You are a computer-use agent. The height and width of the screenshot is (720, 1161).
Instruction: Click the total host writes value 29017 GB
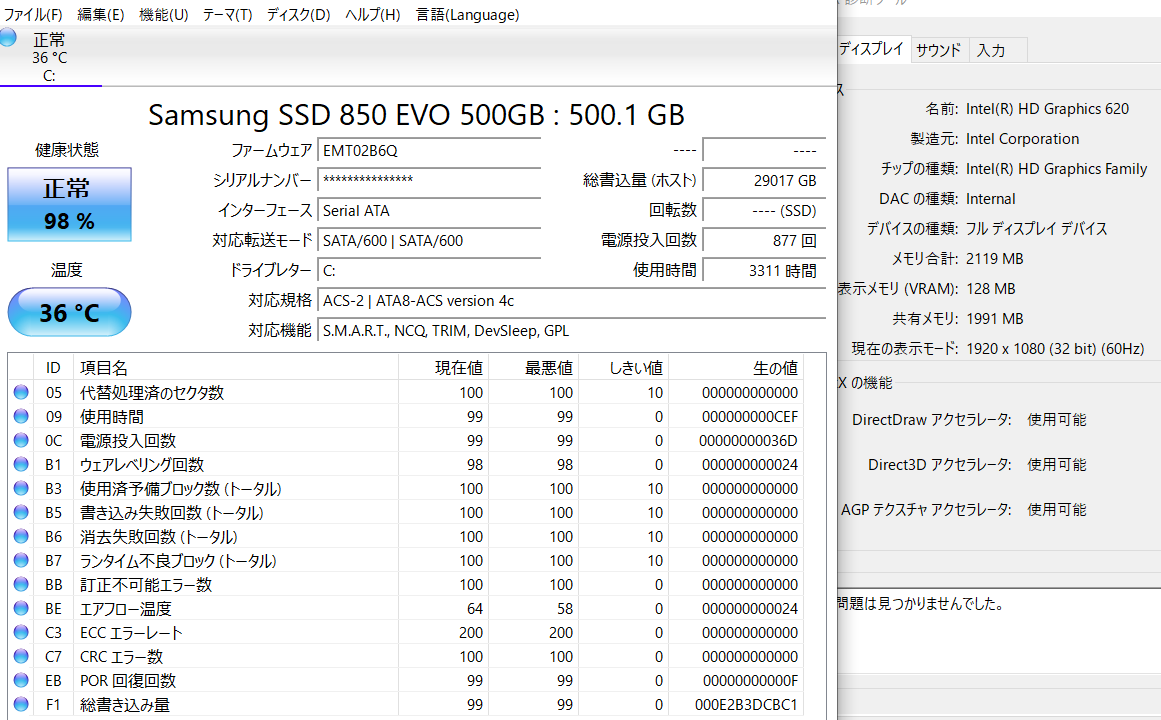tap(764, 180)
